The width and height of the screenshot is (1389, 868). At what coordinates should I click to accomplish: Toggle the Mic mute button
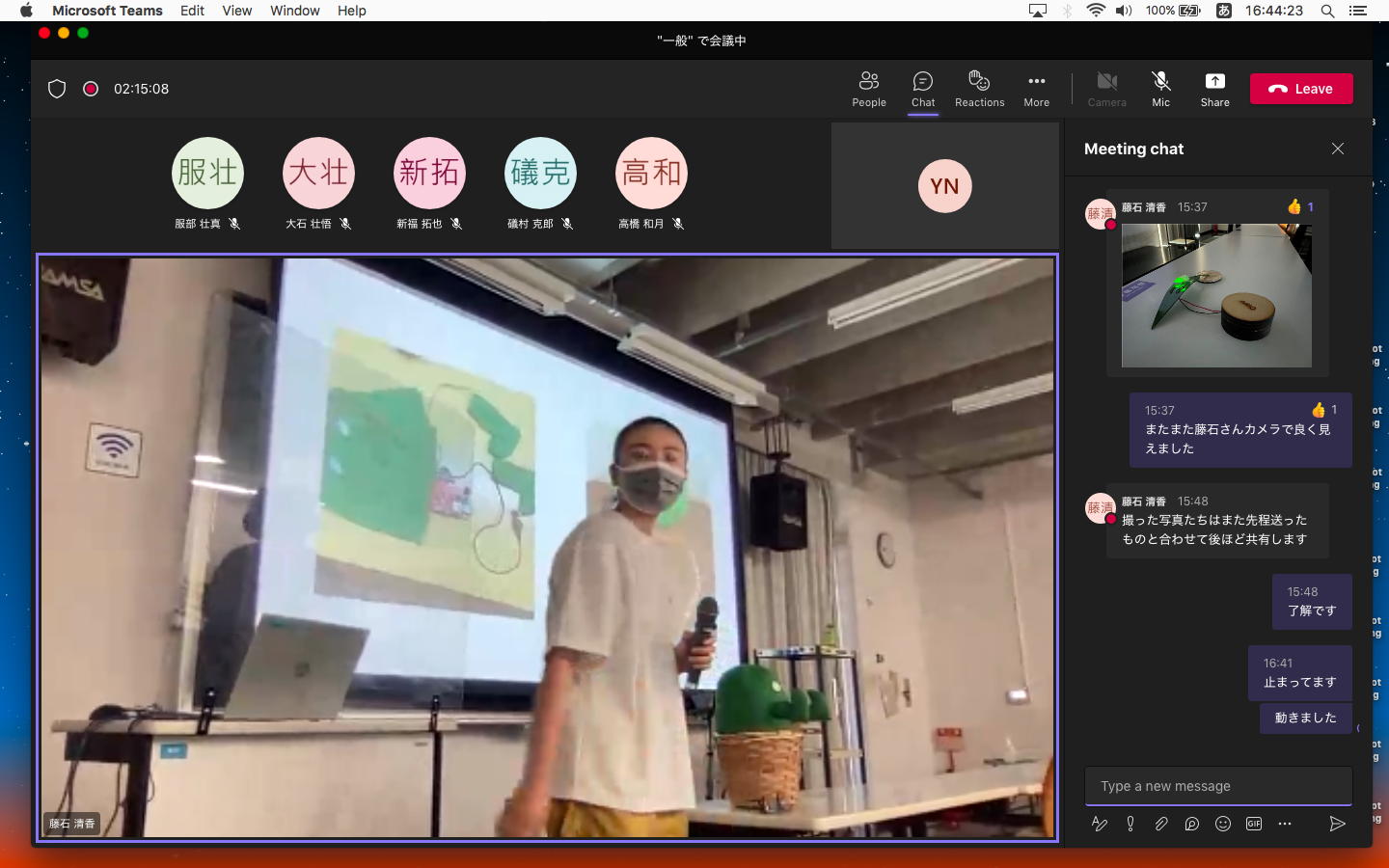[x=1160, y=89]
